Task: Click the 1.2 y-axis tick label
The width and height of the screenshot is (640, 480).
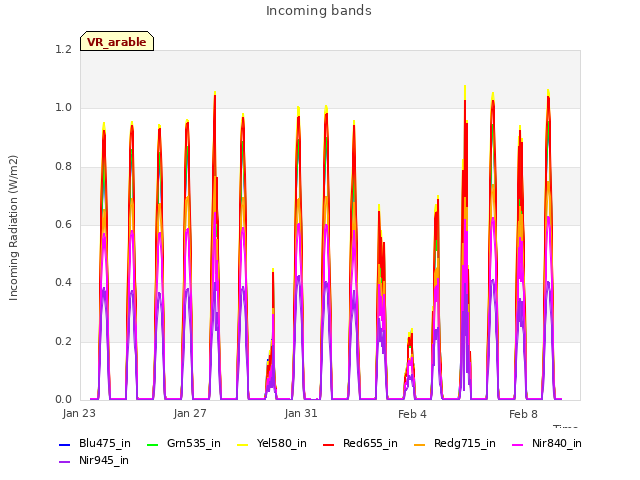Action: coord(63,50)
